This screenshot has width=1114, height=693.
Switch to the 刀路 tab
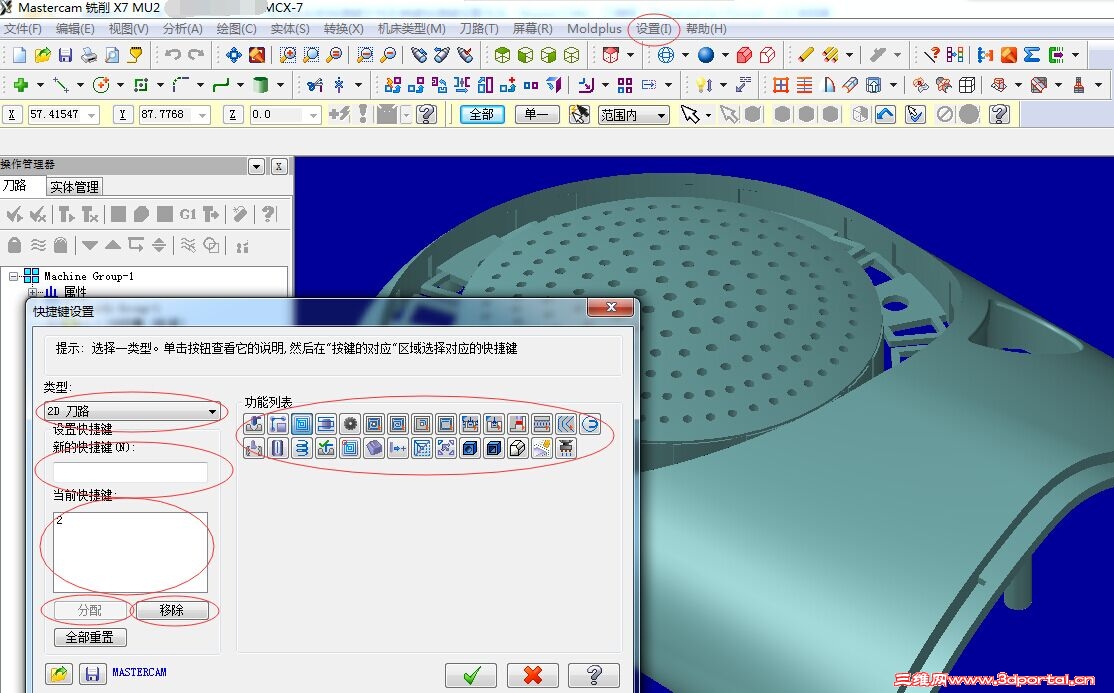(15, 186)
